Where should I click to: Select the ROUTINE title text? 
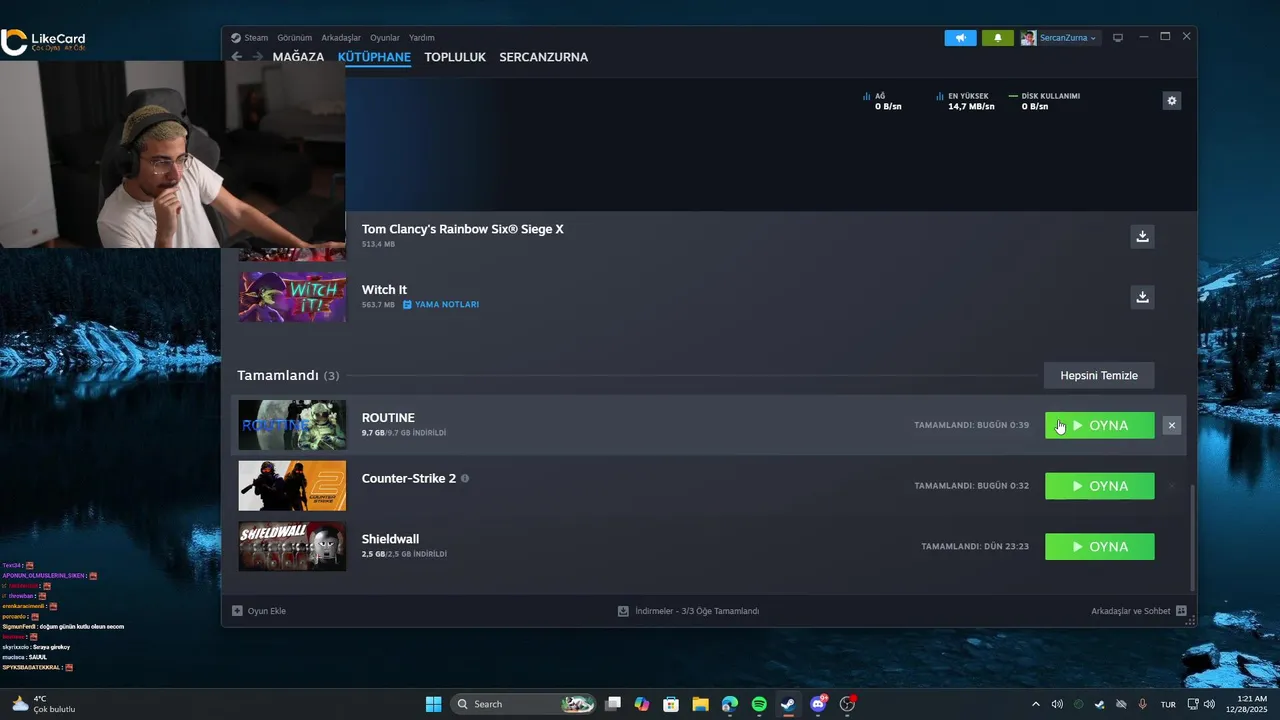388,418
